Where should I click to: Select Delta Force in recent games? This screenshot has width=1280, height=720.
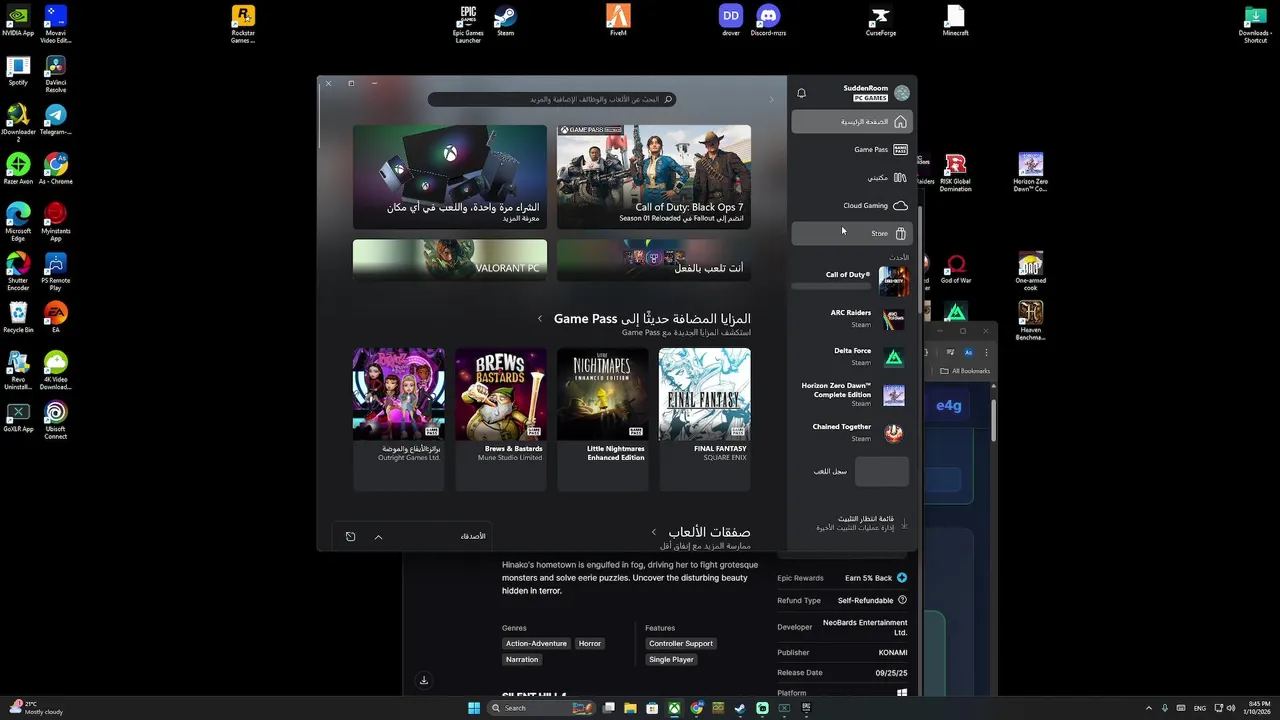pyautogui.click(x=852, y=357)
